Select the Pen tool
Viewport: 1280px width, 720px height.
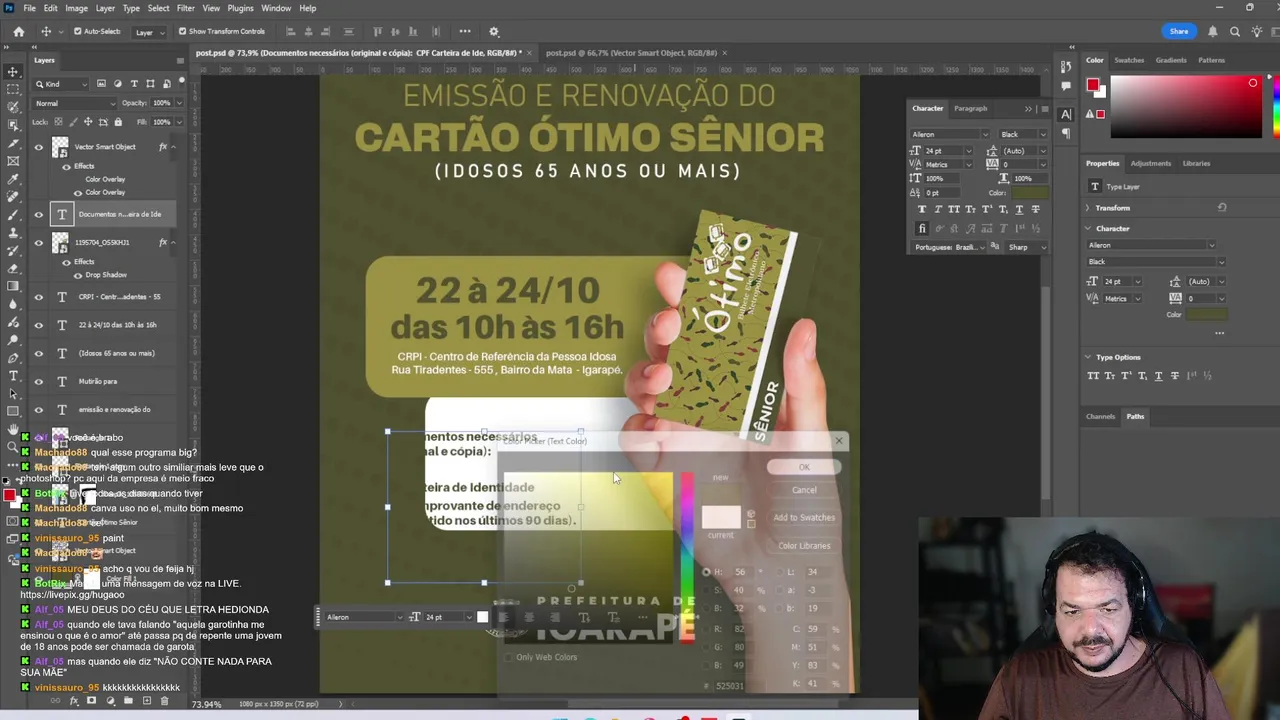coord(13,358)
